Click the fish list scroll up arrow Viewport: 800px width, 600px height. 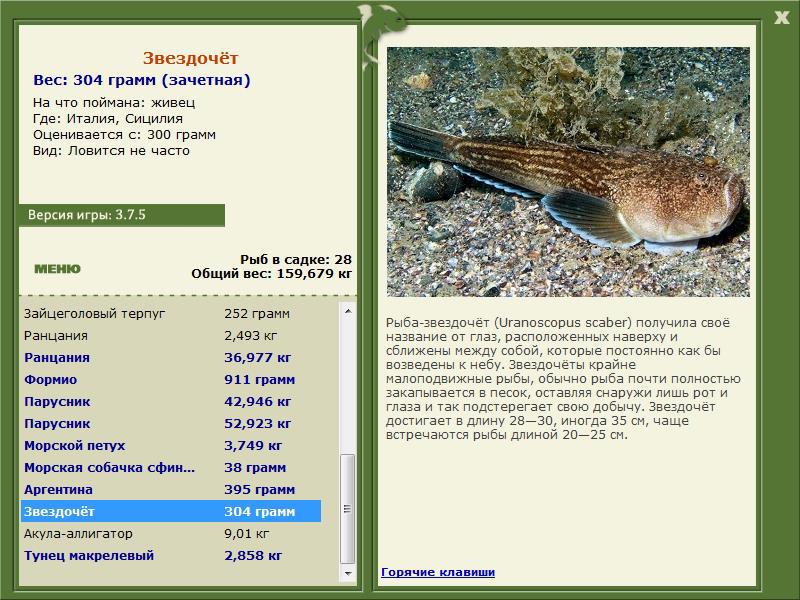[x=348, y=311]
